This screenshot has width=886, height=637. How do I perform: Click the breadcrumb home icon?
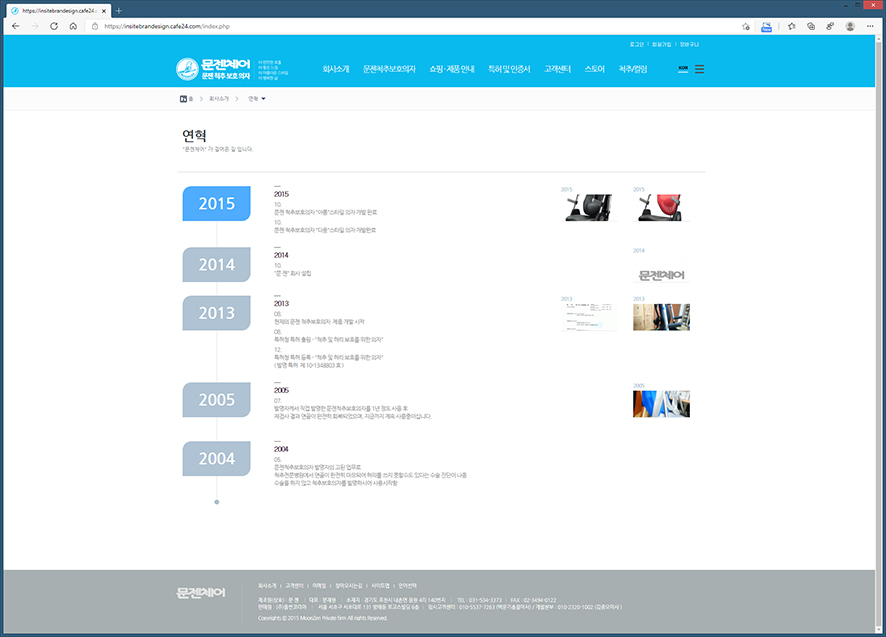pos(184,99)
